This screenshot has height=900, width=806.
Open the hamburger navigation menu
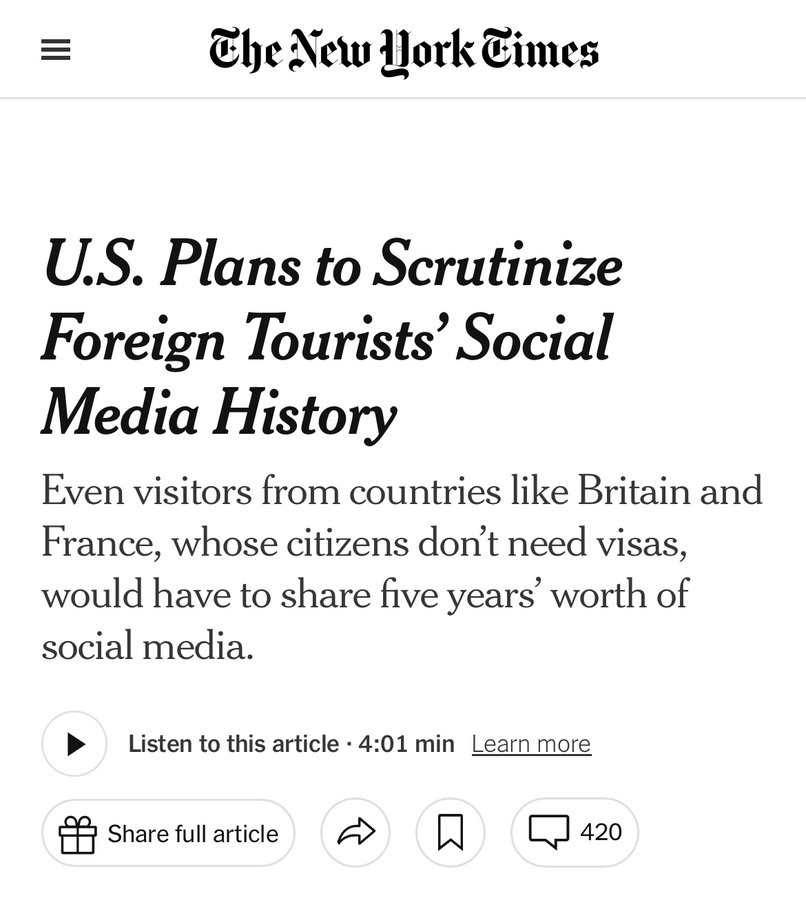tap(55, 53)
